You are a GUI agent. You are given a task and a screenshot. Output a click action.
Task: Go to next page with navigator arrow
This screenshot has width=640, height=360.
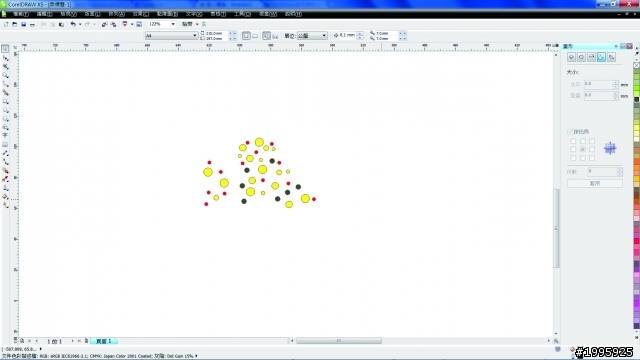pyautogui.click(x=73, y=341)
